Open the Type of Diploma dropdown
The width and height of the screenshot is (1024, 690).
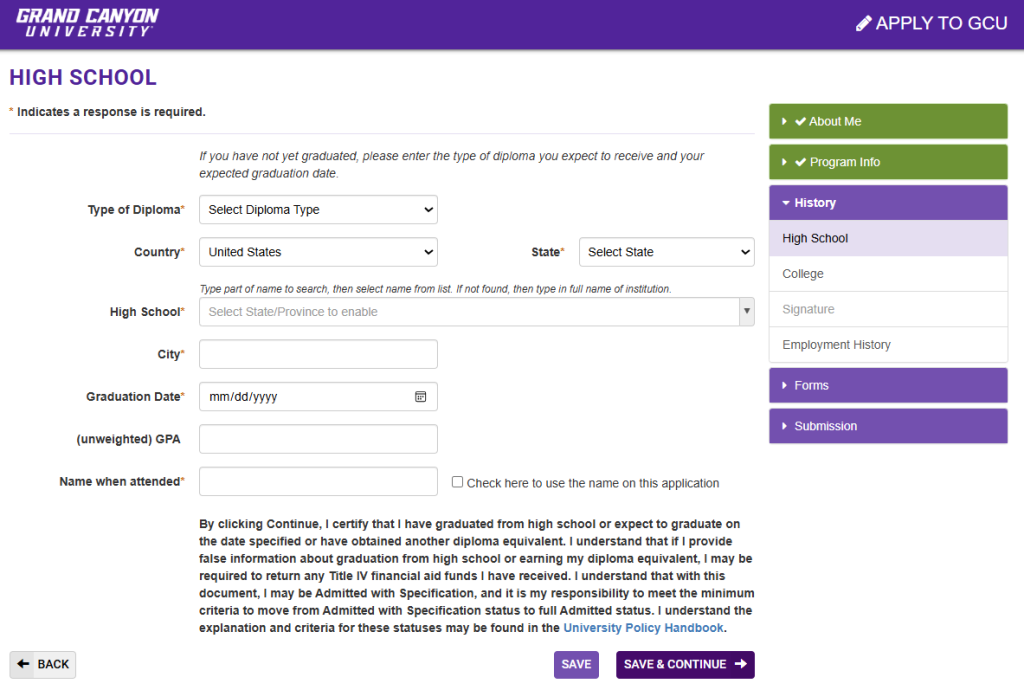coord(318,210)
